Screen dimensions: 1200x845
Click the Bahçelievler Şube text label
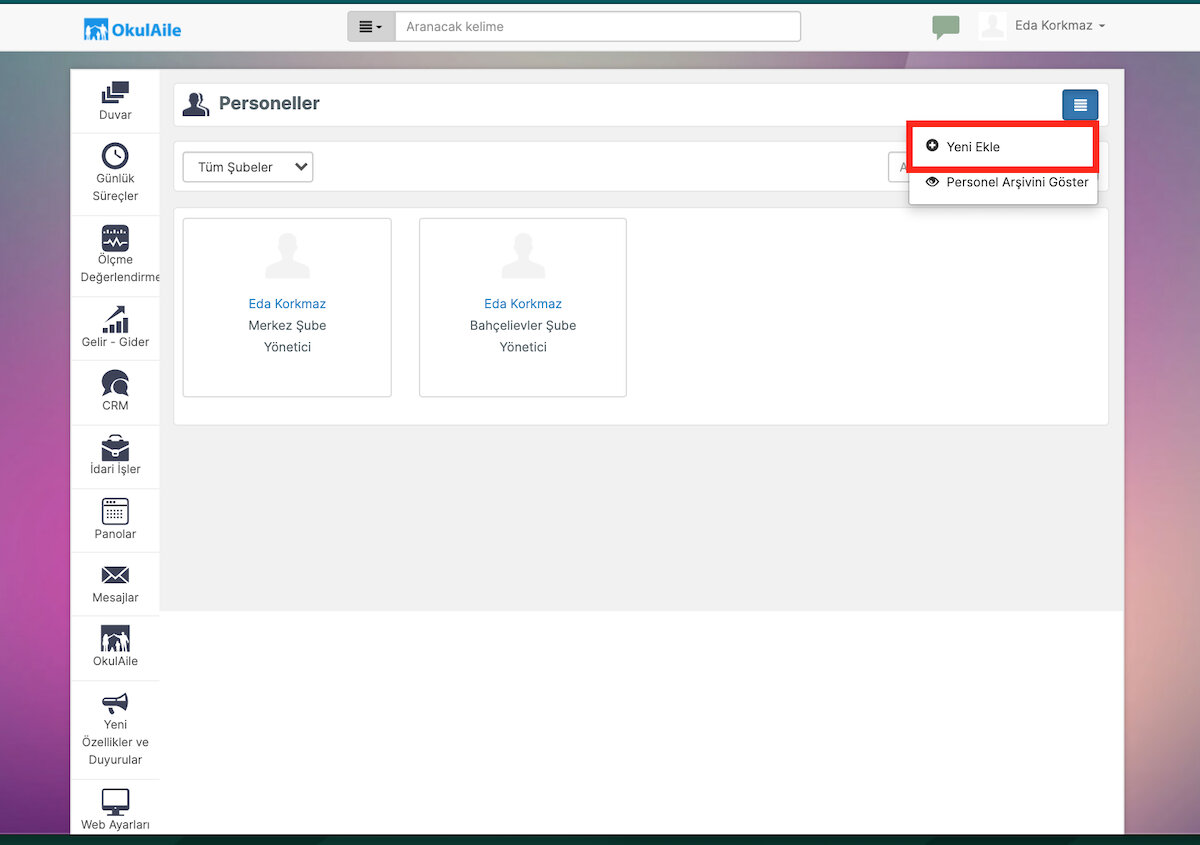click(x=523, y=326)
